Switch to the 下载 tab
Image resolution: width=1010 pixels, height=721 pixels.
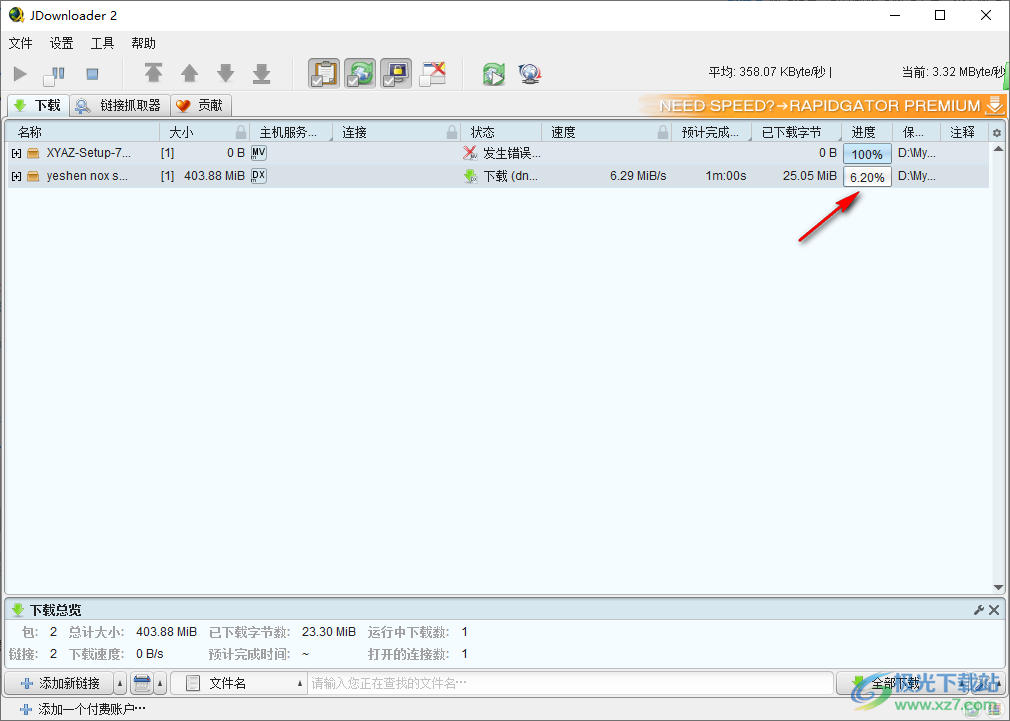click(x=38, y=105)
